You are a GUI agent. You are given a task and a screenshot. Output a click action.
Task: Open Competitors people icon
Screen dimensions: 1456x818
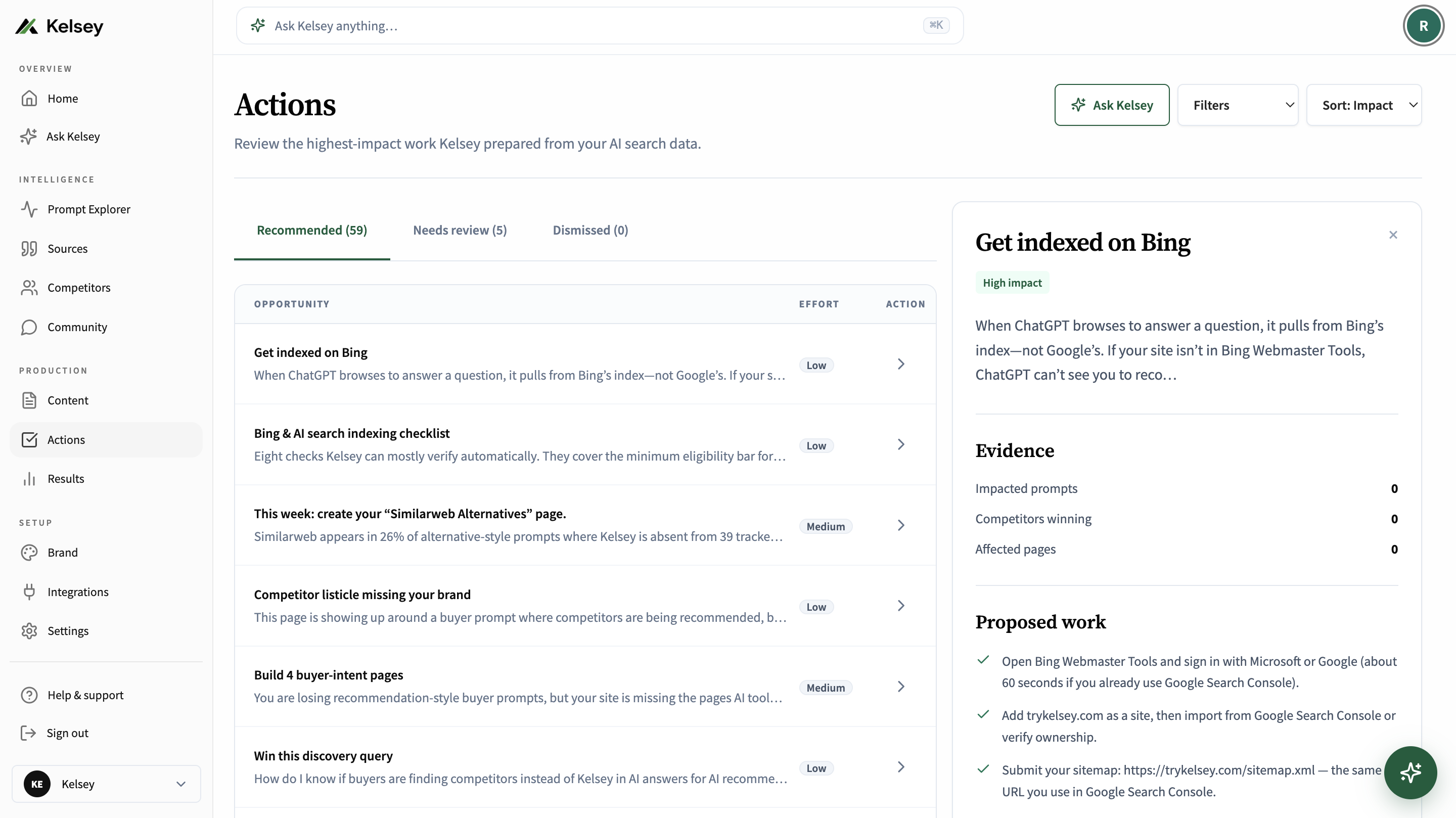[x=29, y=288]
